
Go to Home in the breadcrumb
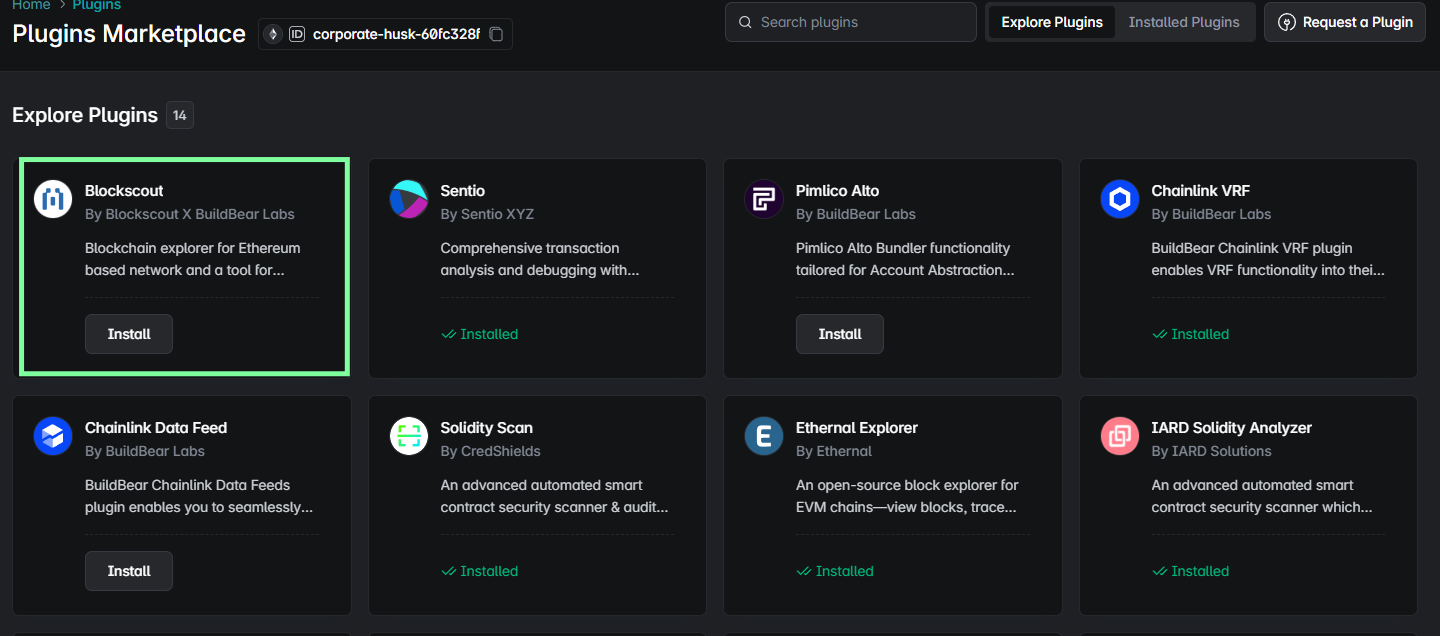(x=31, y=5)
